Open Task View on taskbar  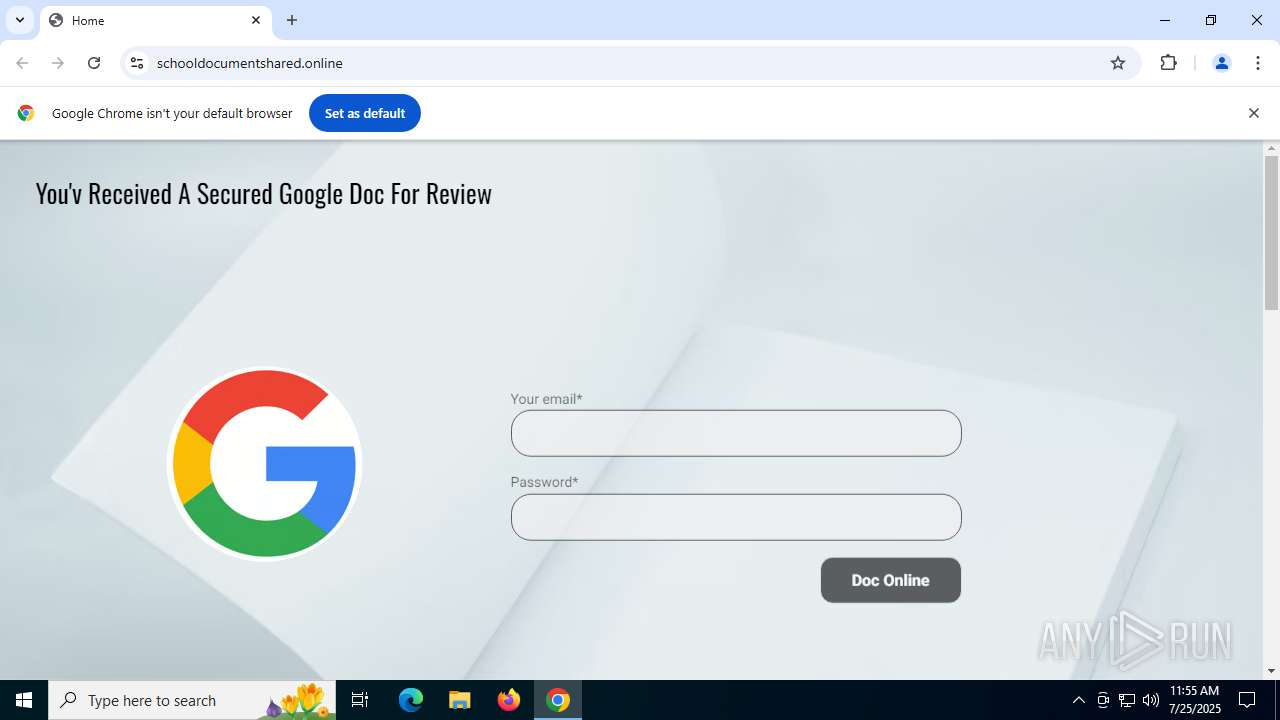(361, 700)
